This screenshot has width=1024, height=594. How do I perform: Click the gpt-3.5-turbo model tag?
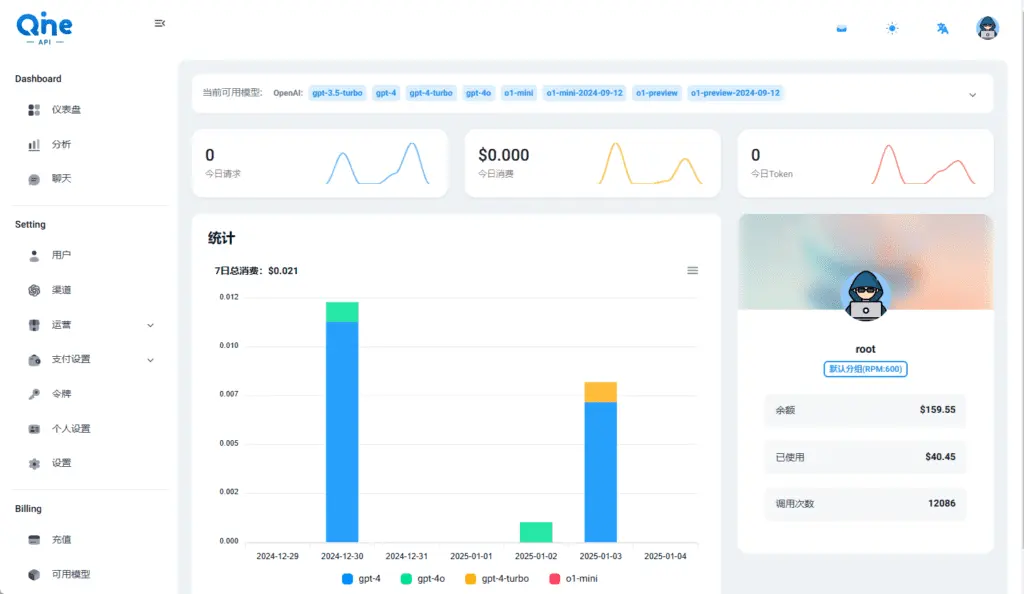(x=337, y=93)
